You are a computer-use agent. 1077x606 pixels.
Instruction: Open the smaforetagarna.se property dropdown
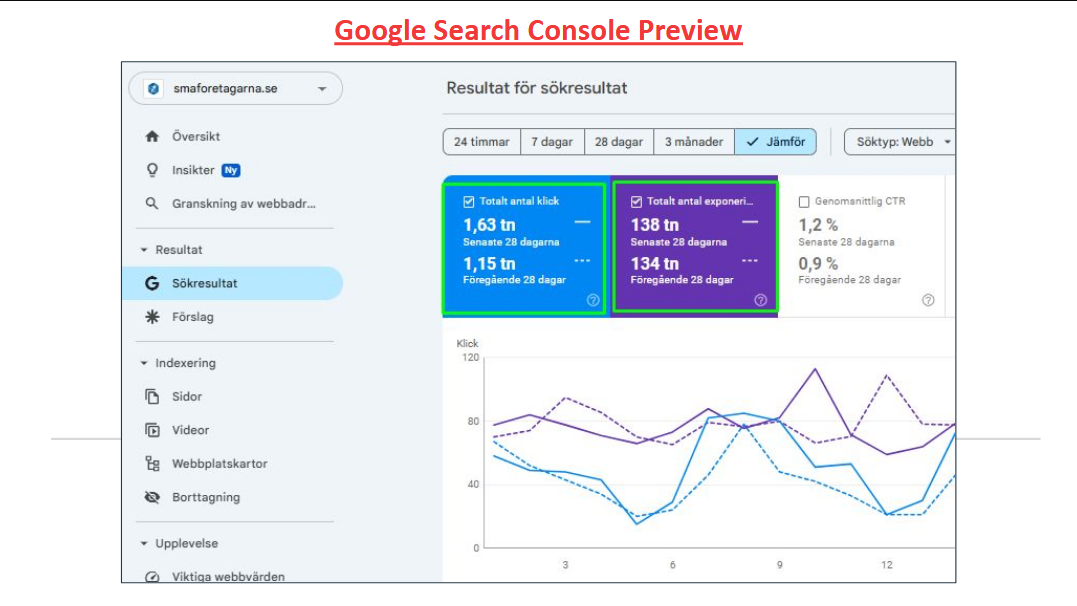[x=236, y=89]
